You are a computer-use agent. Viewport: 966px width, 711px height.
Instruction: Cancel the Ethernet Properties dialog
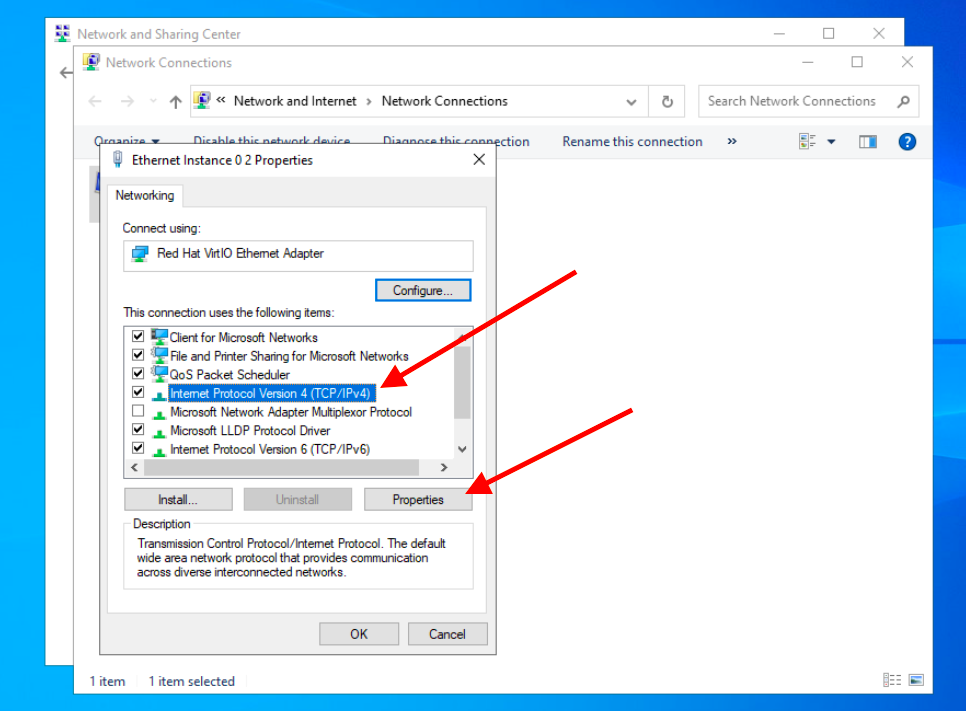point(447,634)
